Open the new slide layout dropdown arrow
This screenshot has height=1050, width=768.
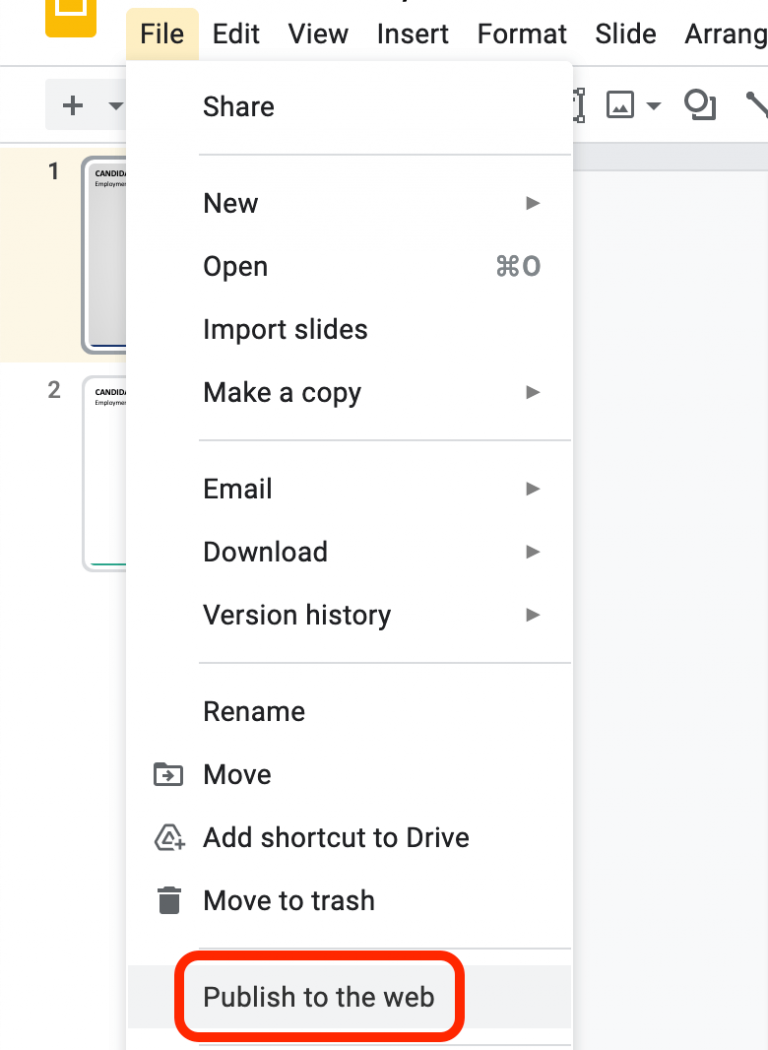(x=116, y=105)
